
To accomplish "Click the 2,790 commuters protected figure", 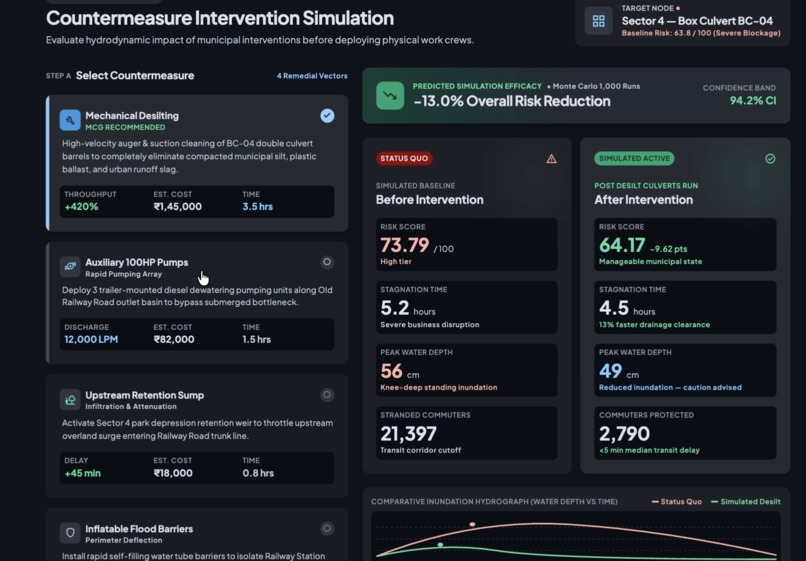I will [624, 434].
